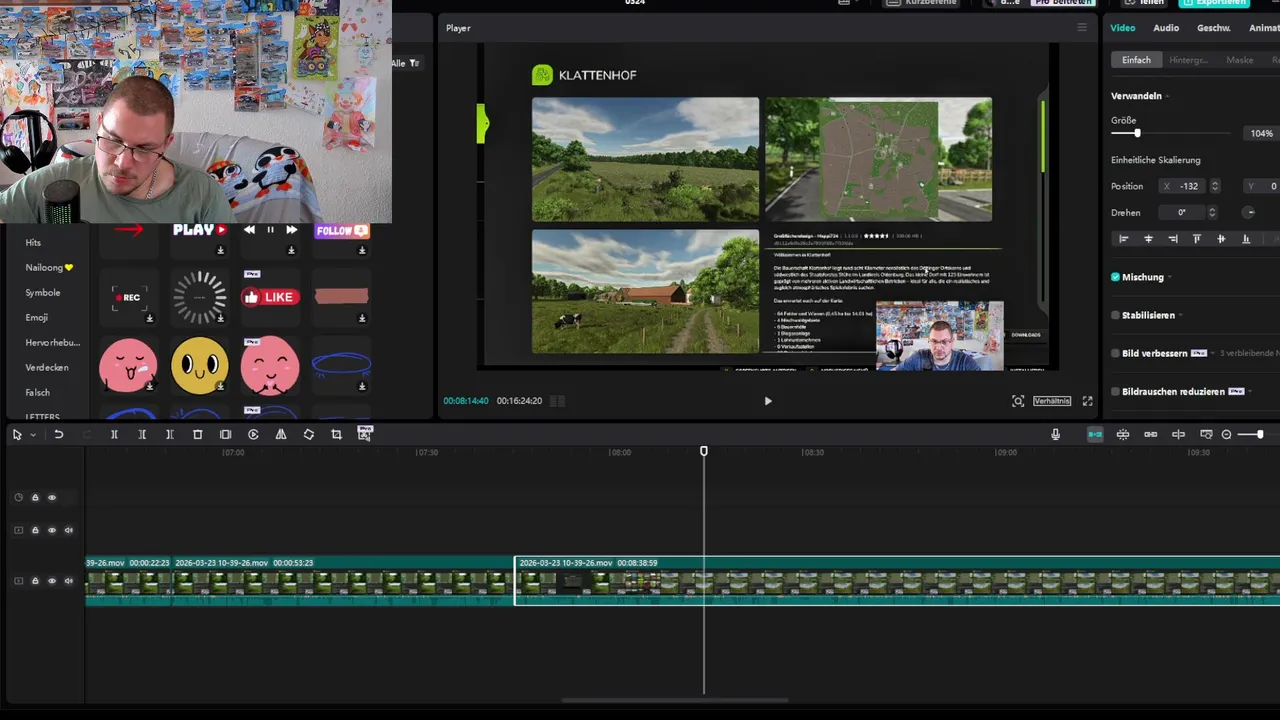Adjust the Größe size slider

click(x=1137, y=133)
